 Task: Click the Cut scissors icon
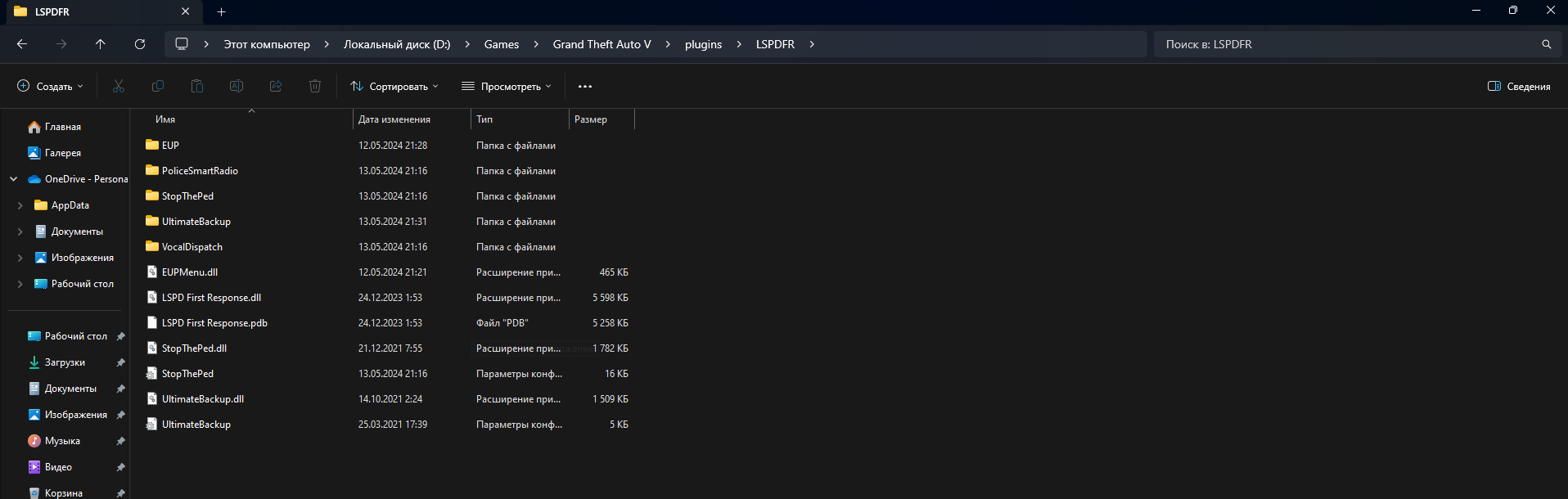(119, 86)
